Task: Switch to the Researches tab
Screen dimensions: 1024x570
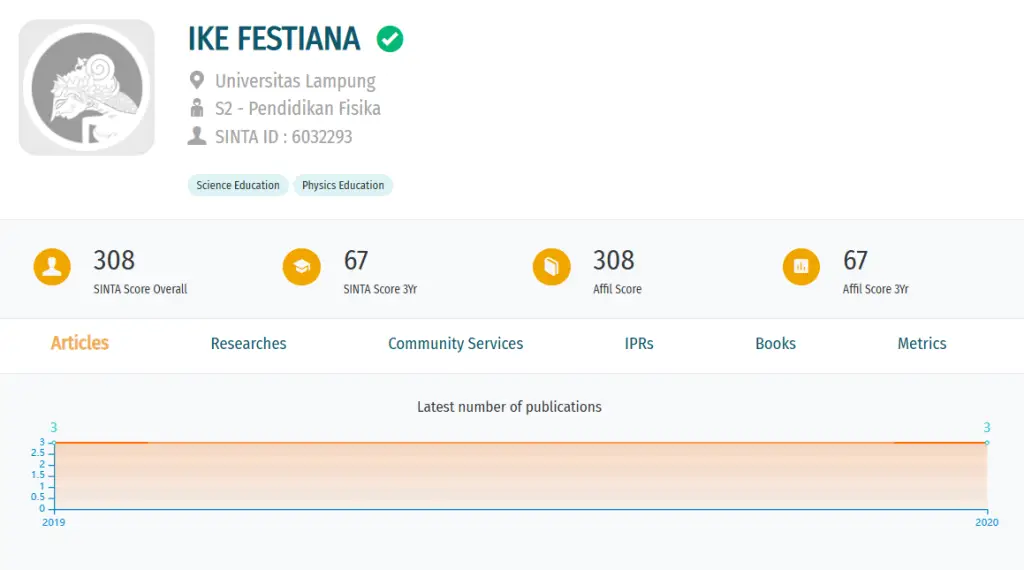Action: tap(248, 343)
